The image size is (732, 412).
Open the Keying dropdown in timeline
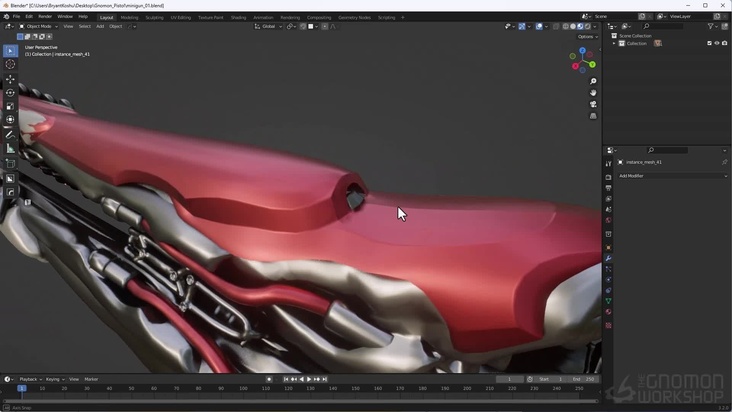(55, 379)
